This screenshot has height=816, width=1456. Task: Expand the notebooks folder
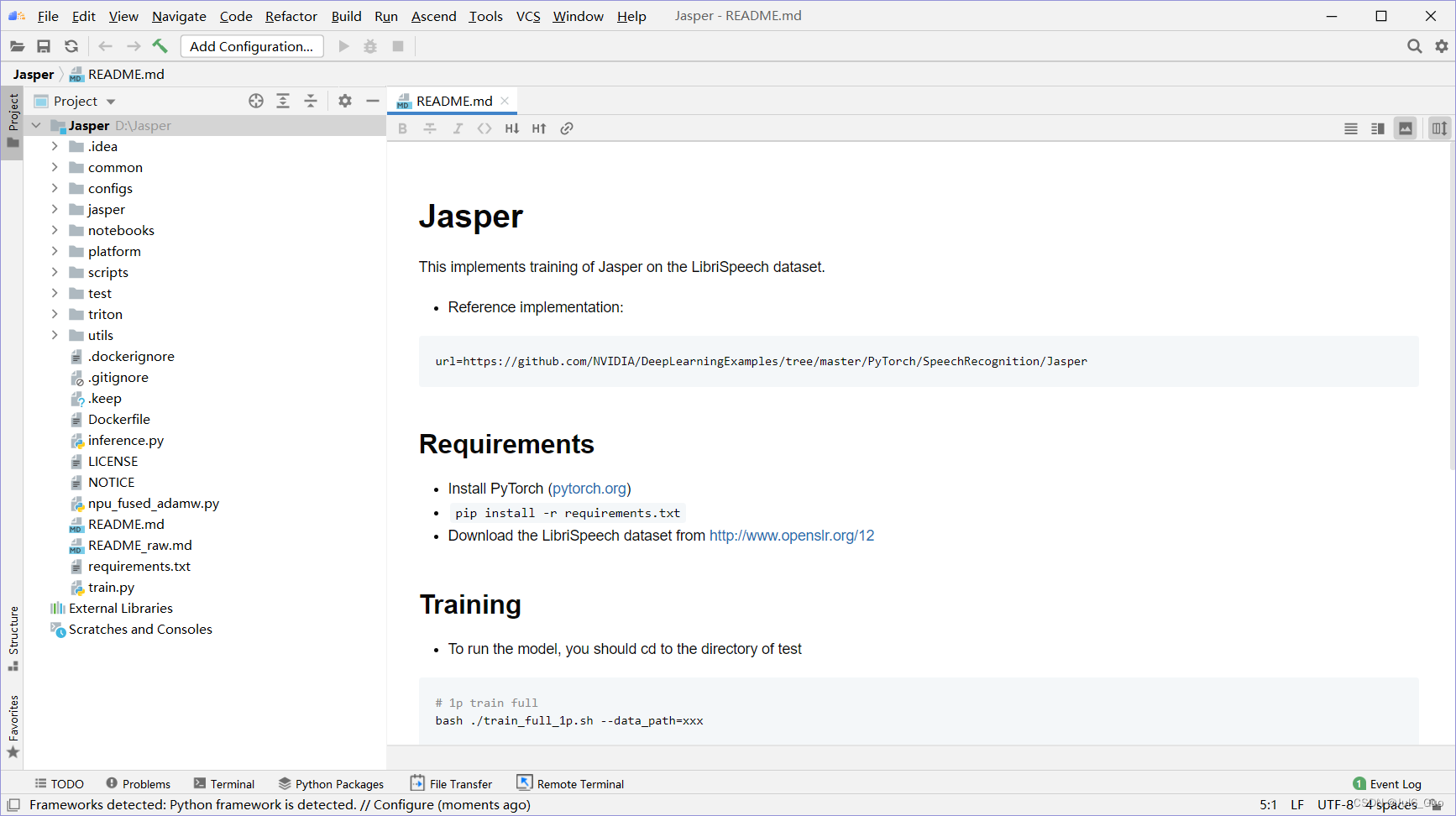pos(55,230)
